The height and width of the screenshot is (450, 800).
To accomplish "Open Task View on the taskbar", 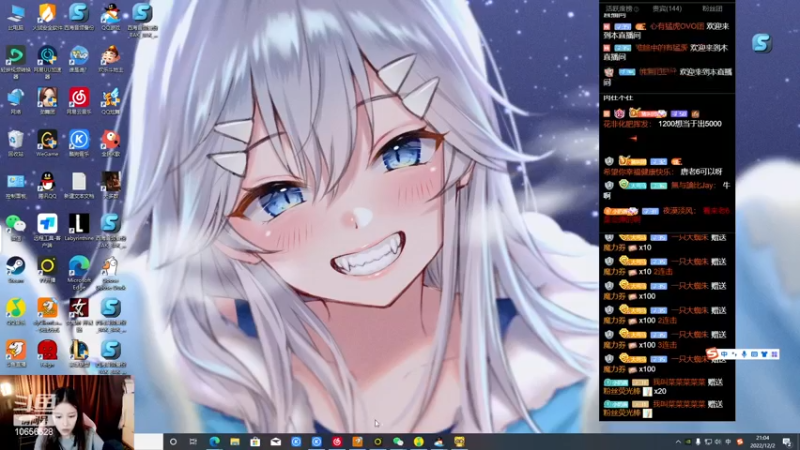I will click(x=193, y=442).
